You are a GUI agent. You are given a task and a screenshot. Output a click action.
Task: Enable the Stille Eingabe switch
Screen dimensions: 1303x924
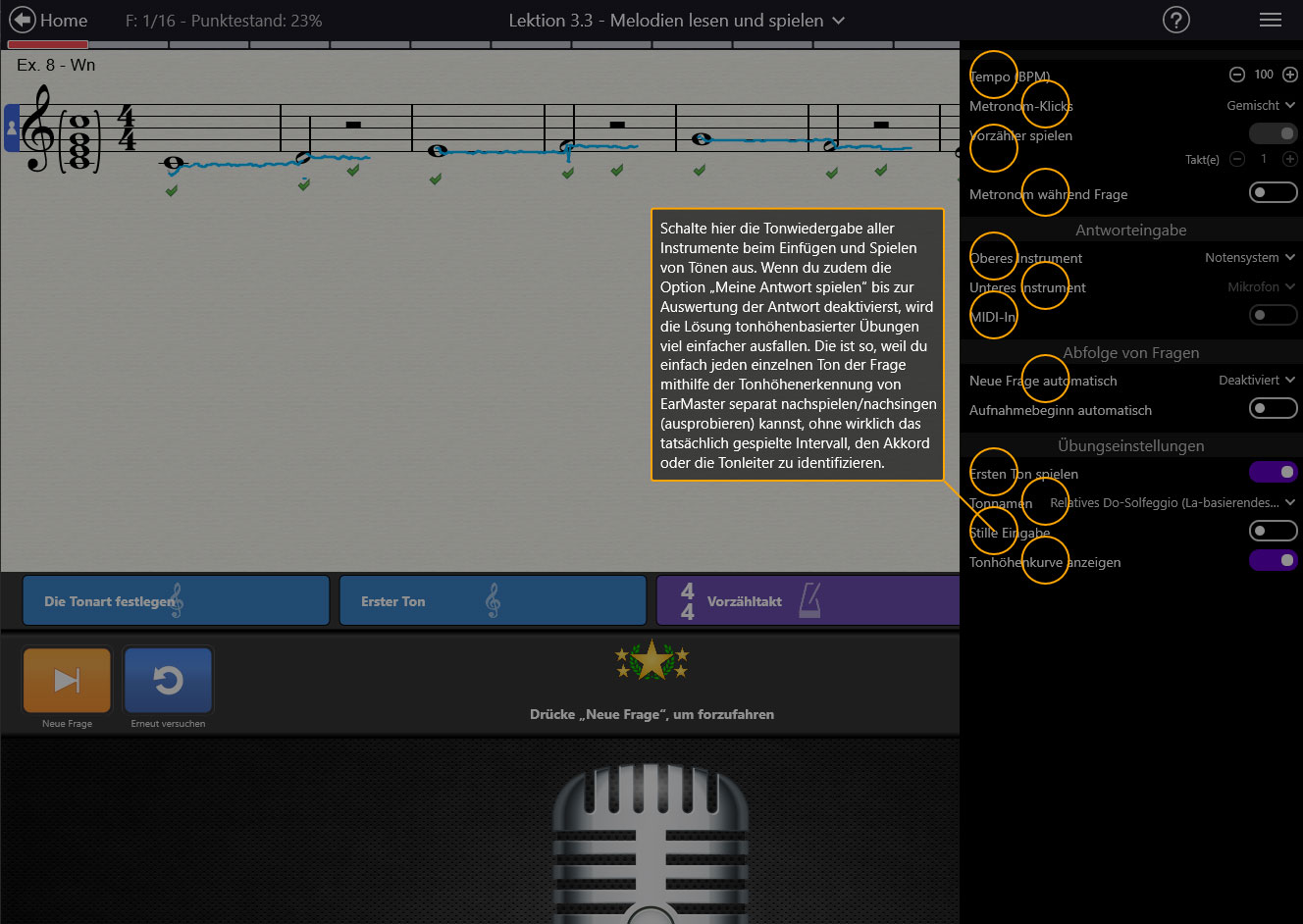tap(1273, 531)
